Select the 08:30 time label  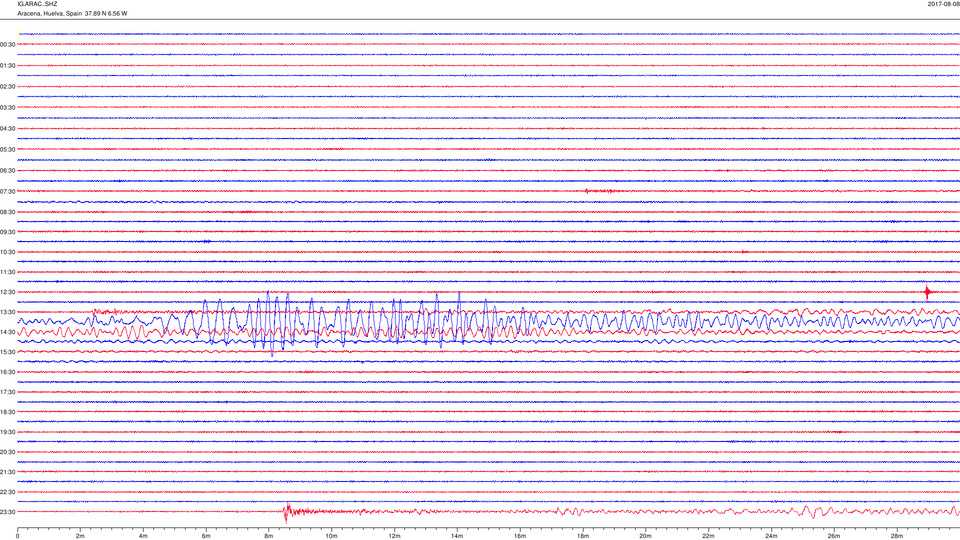pos(7,212)
